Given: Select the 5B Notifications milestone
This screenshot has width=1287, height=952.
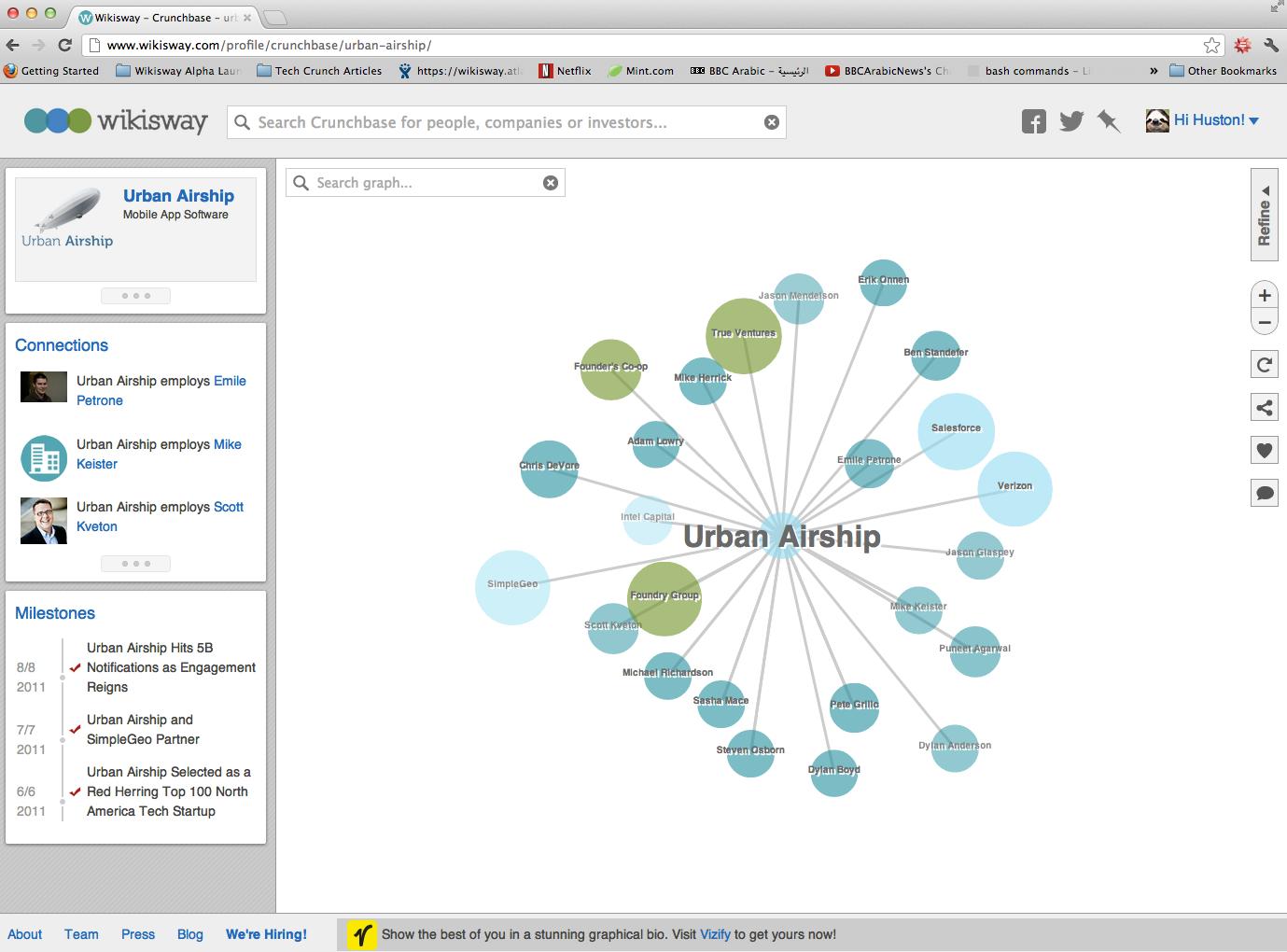Looking at the screenshot, I should tap(171, 667).
